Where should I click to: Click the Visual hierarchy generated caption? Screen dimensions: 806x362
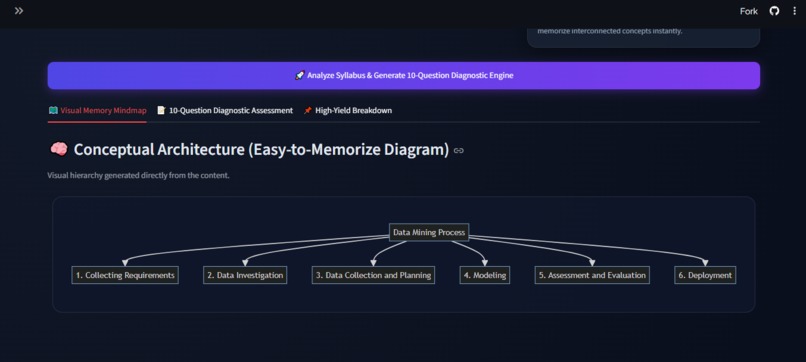coord(138,175)
